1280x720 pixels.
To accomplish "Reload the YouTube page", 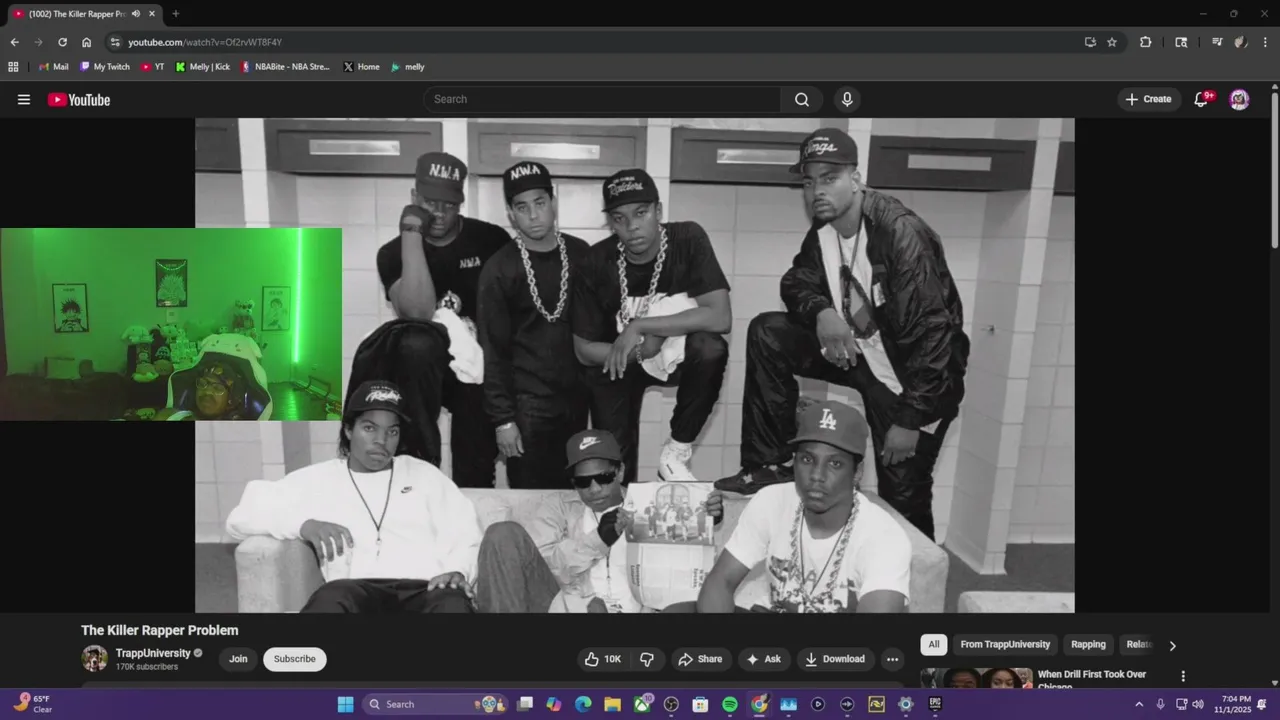I will [62, 42].
